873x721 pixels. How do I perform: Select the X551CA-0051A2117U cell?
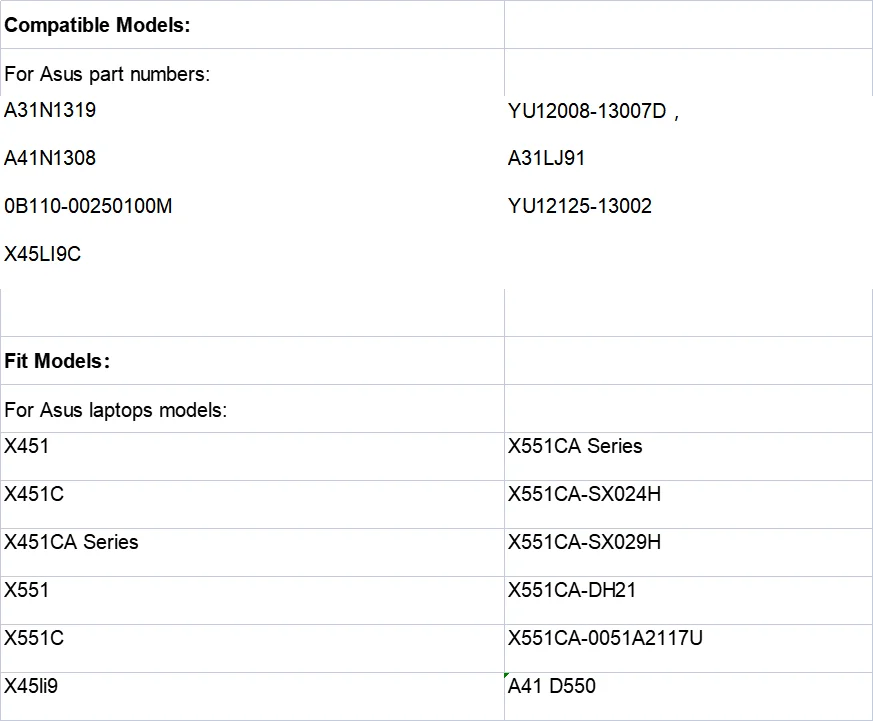click(x=605, y=638)
